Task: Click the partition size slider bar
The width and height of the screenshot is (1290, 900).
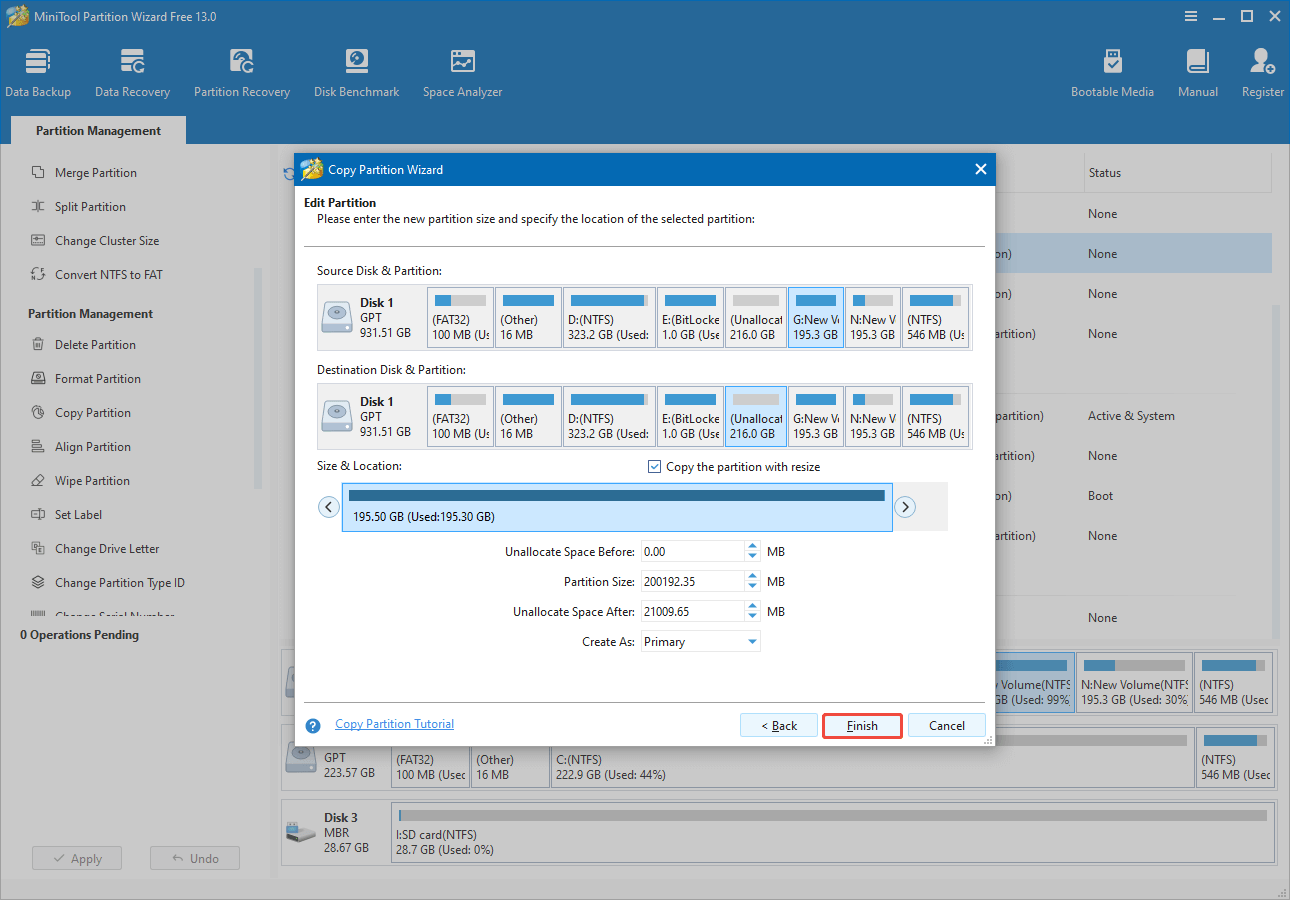Action: pos(616,507)
